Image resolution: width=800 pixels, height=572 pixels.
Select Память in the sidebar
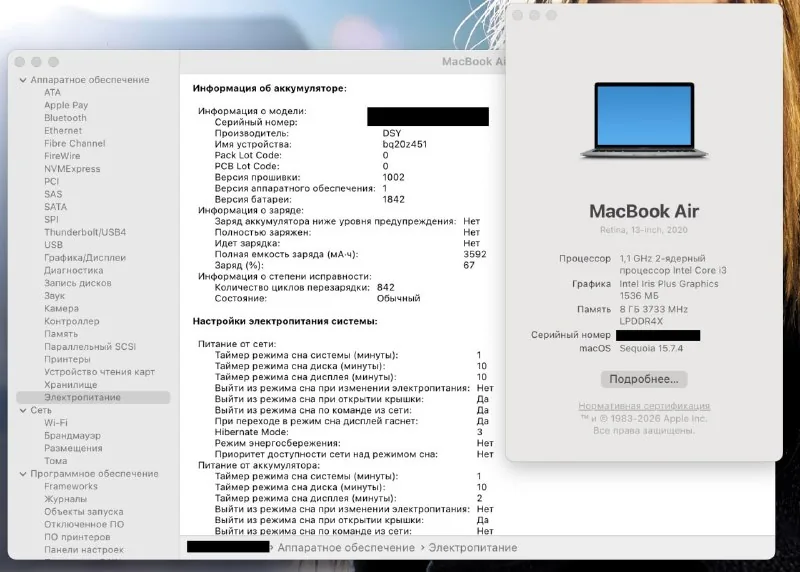coord(61,334)
